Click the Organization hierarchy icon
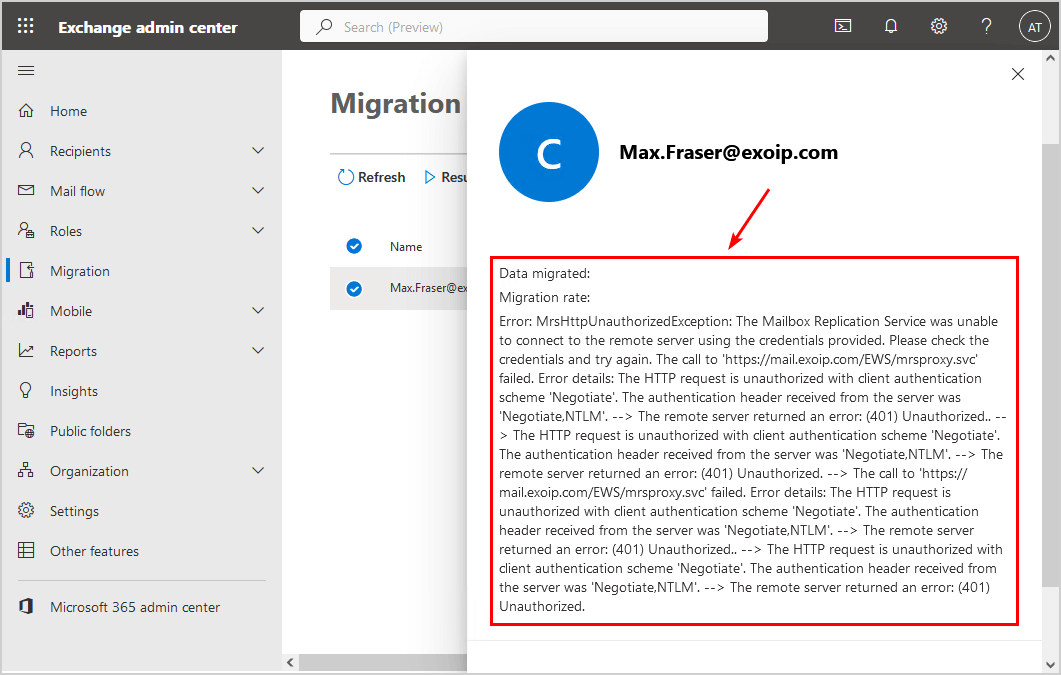This screenshot has height=675, width=1061. tap(26, 470)
